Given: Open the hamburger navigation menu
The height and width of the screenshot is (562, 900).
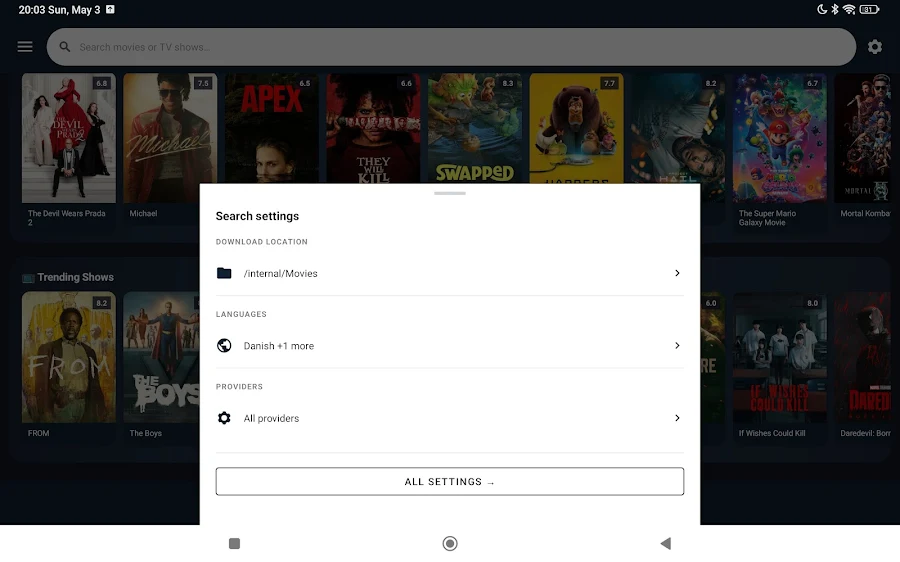Looking at the screenshot, I should (25, 46).
